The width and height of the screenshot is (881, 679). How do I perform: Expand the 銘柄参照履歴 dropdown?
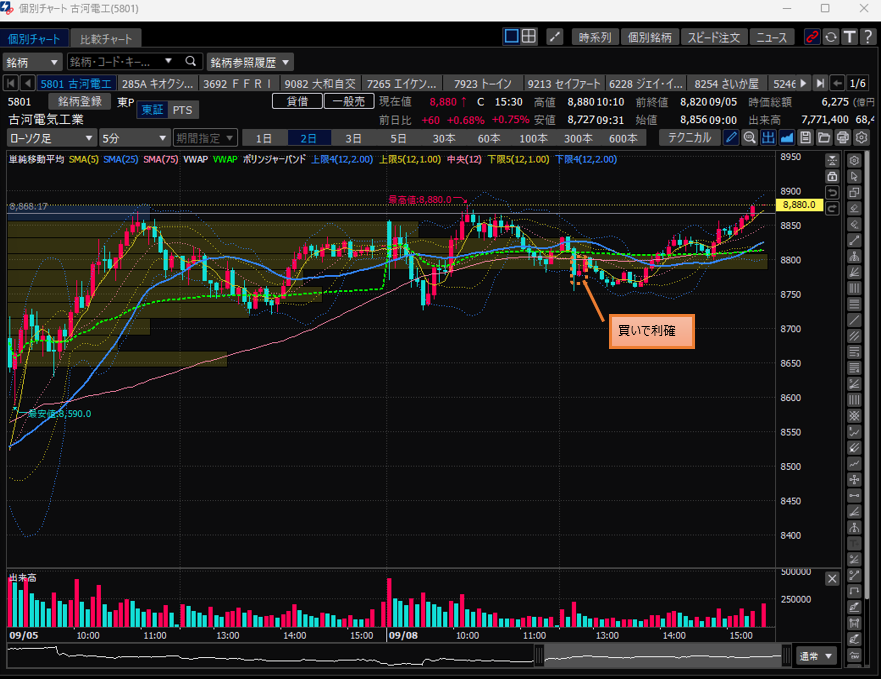[250, 62]
